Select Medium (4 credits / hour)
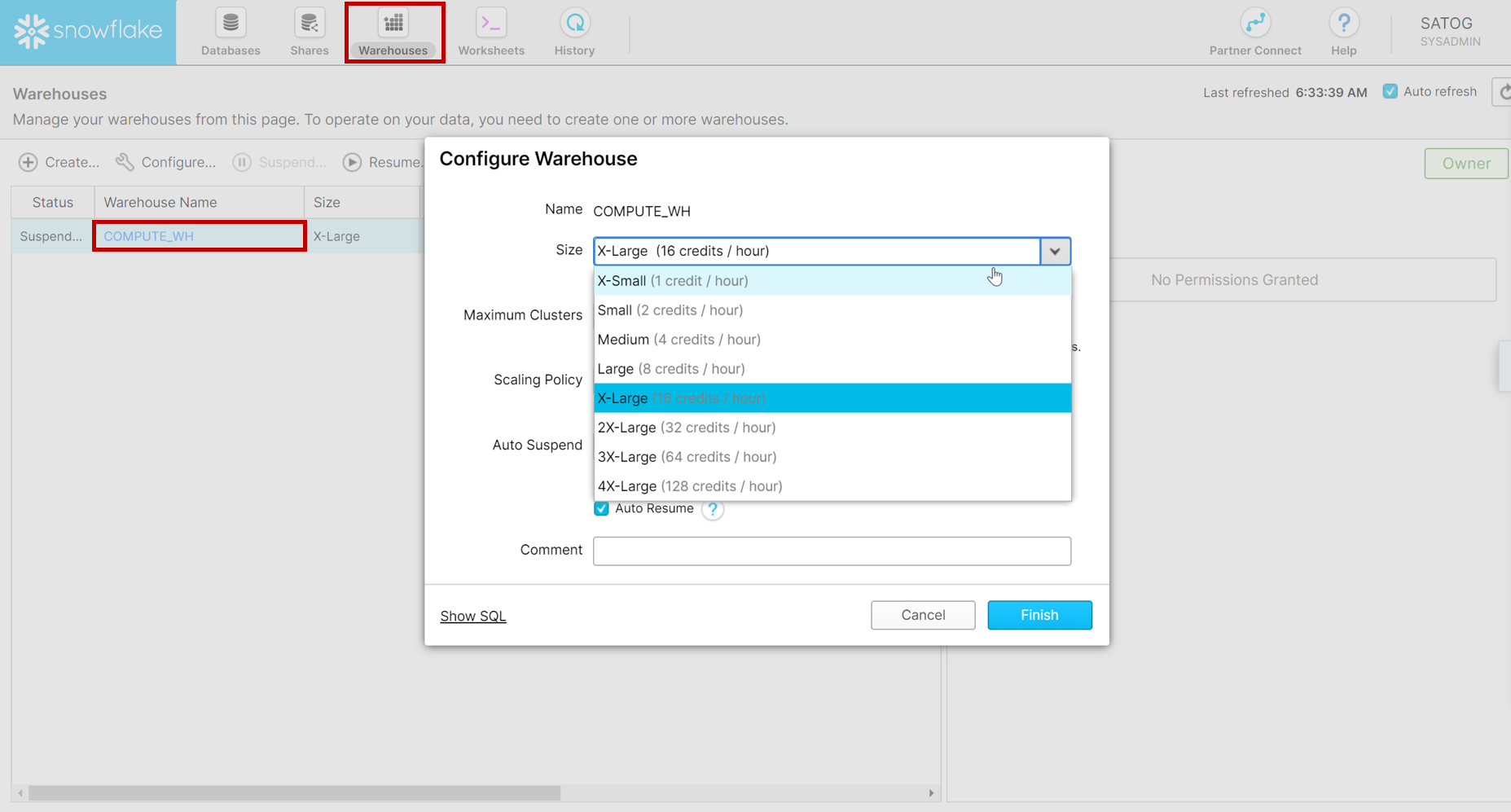This screenshot has width=1511, height=812. pos(832,340)
